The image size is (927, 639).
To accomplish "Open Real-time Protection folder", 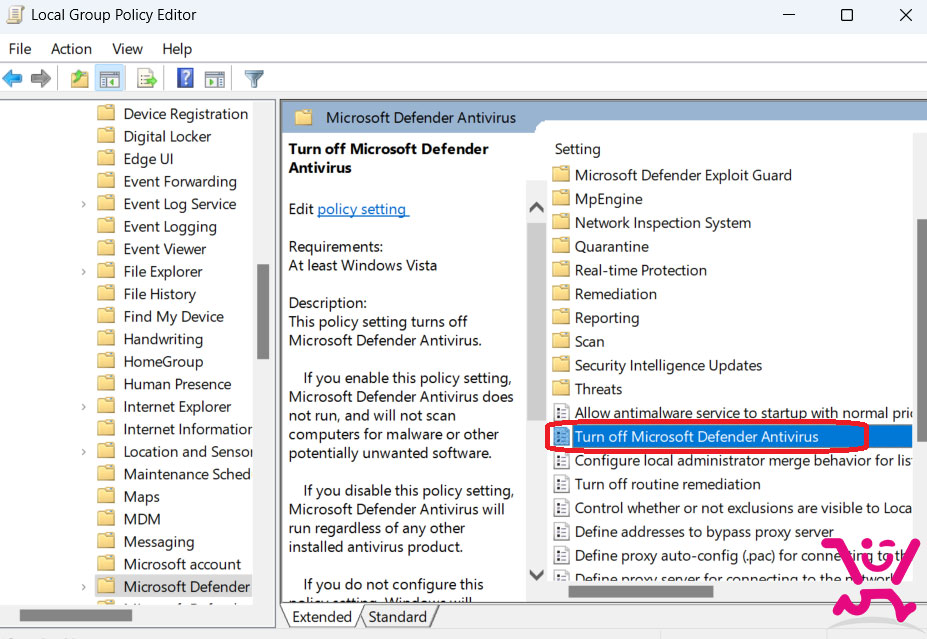I will (640, 270).
